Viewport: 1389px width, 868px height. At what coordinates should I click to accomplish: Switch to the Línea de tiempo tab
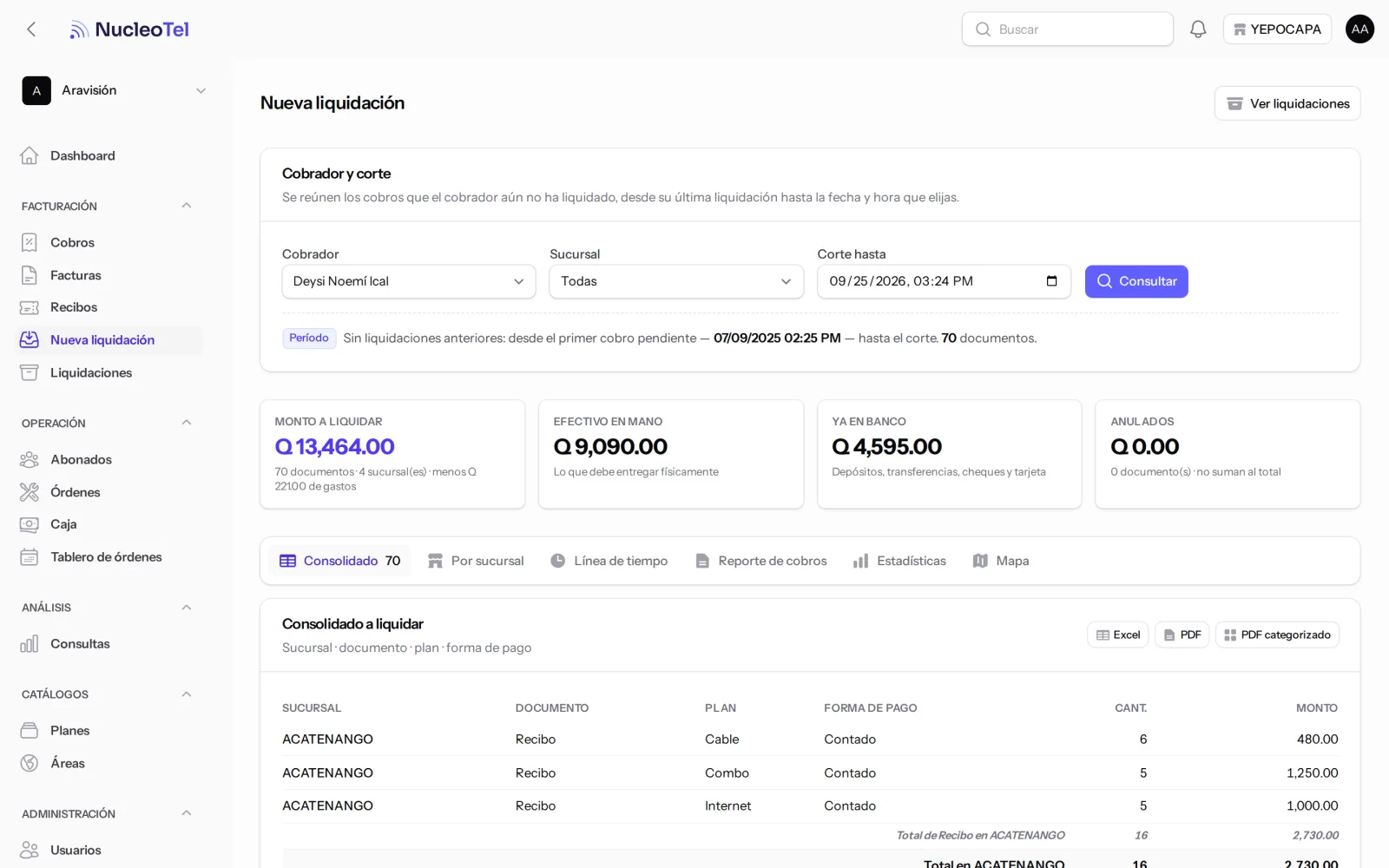click(x=609, y=561)
